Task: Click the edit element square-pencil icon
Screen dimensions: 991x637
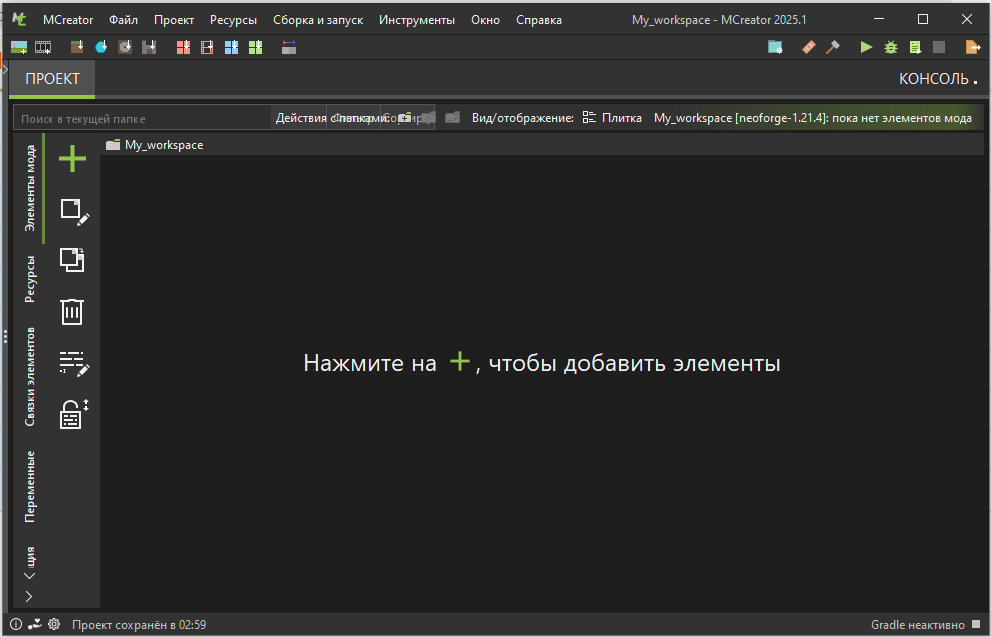Action: click(74, 212)
